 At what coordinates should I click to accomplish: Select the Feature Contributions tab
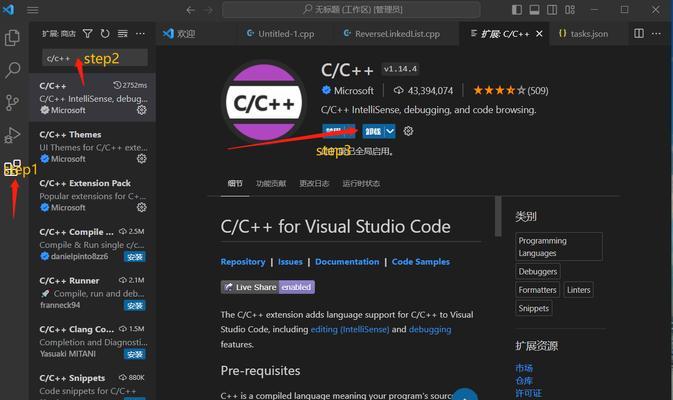click(x=271, y=184)
